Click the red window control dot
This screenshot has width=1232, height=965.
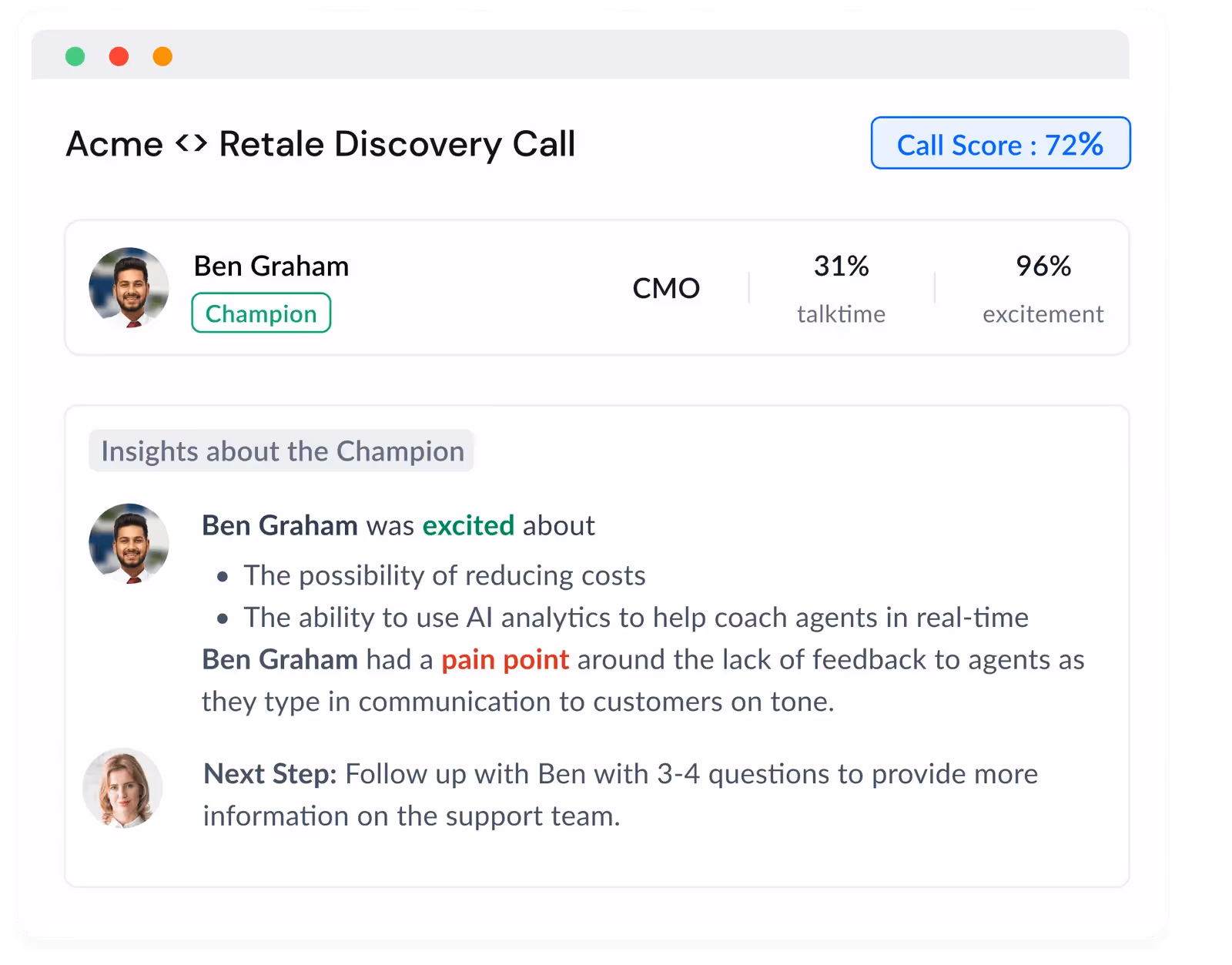(119, 56)
